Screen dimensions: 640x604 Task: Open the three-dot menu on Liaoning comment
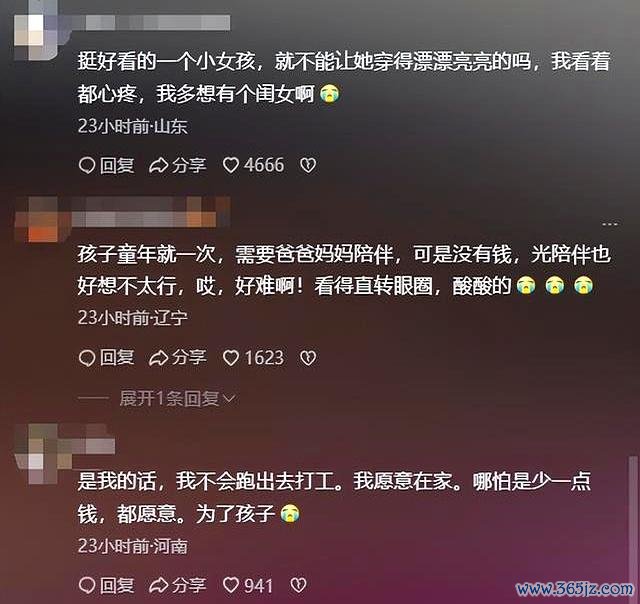click(x=609, y=224)
